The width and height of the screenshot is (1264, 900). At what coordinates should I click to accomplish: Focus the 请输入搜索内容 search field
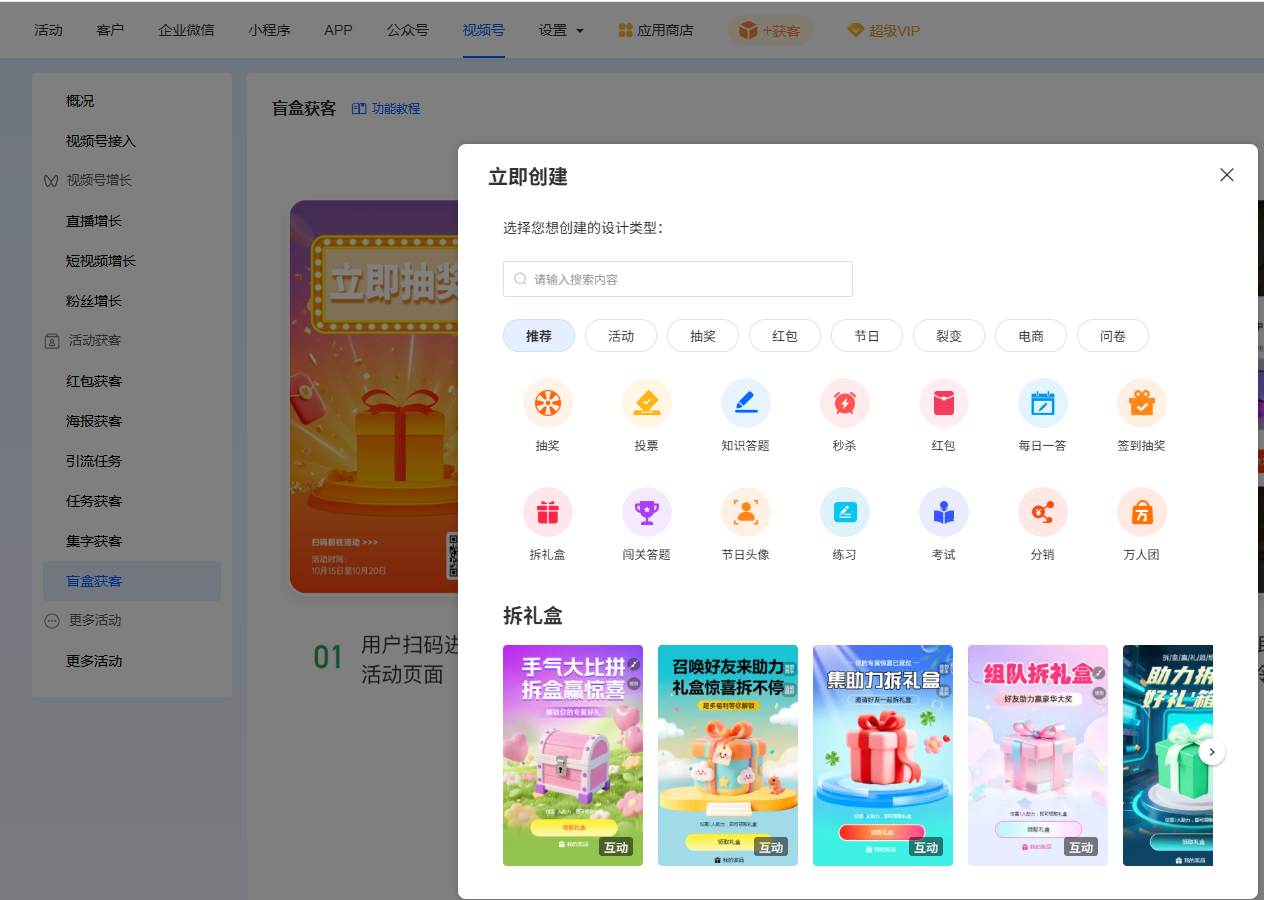tap(678, 279)
